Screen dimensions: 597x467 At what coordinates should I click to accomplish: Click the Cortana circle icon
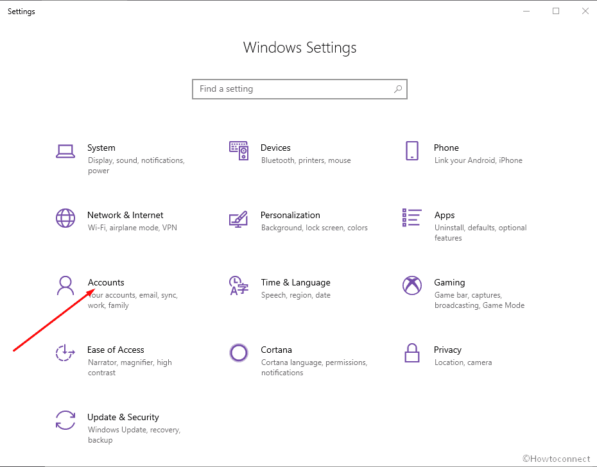tap(239, 353)
